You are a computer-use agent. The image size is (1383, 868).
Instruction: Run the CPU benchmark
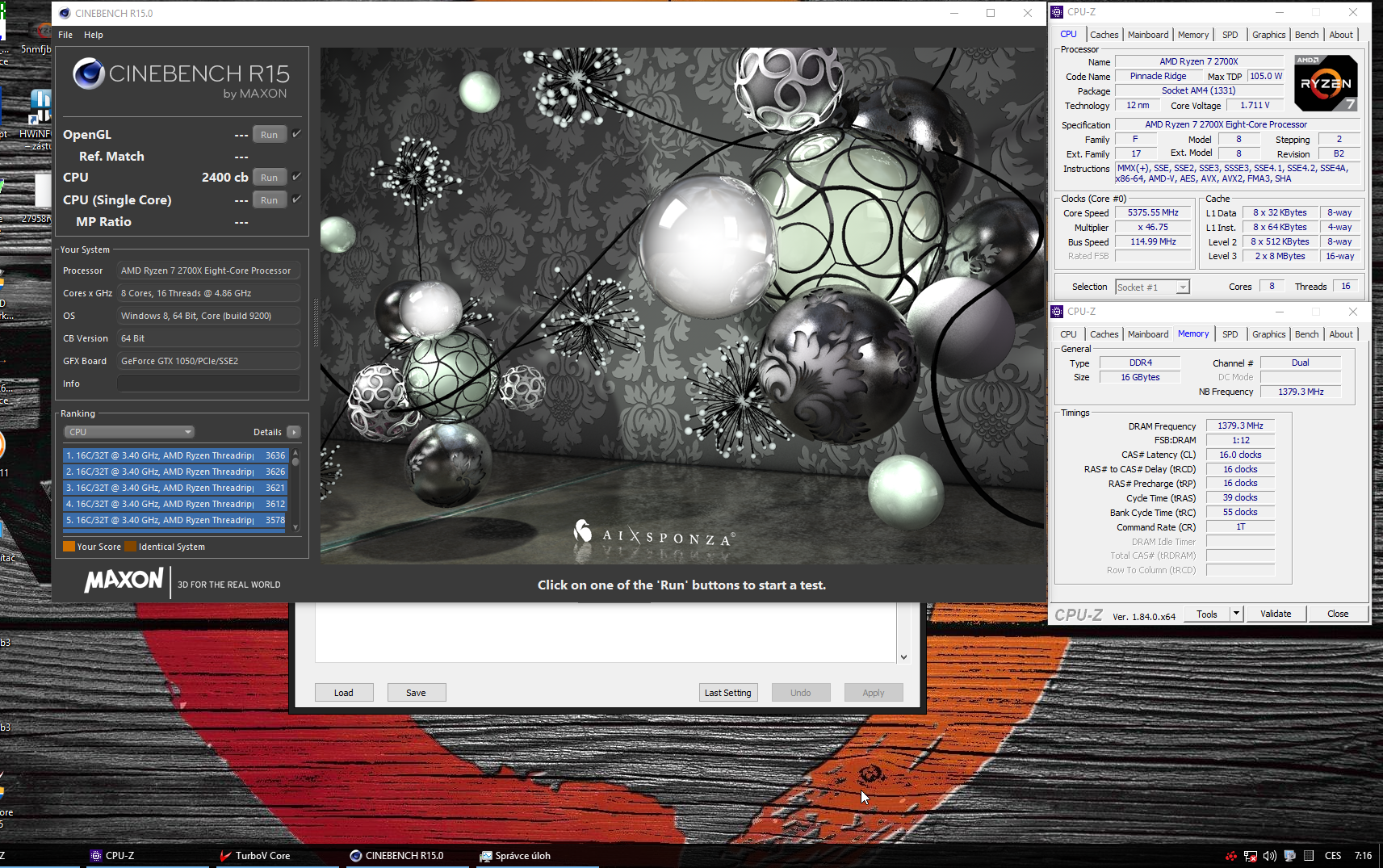[270, 178]
